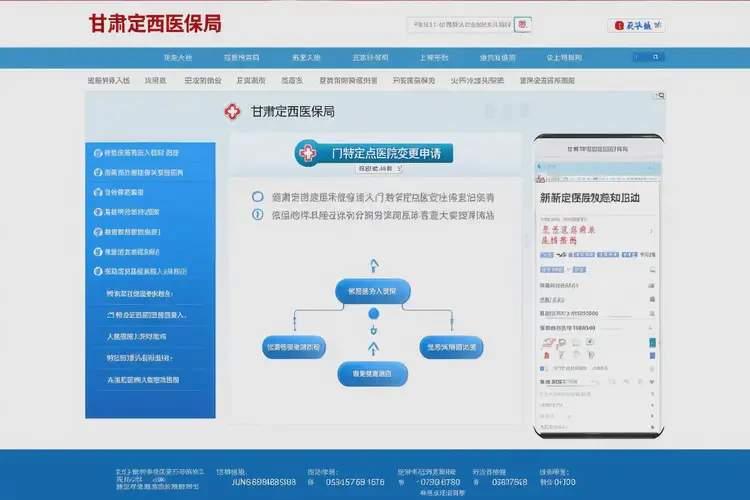Toggle the small checkbox near phone mockup bottom
750x500 pixels.
click(x=543, y=368)
